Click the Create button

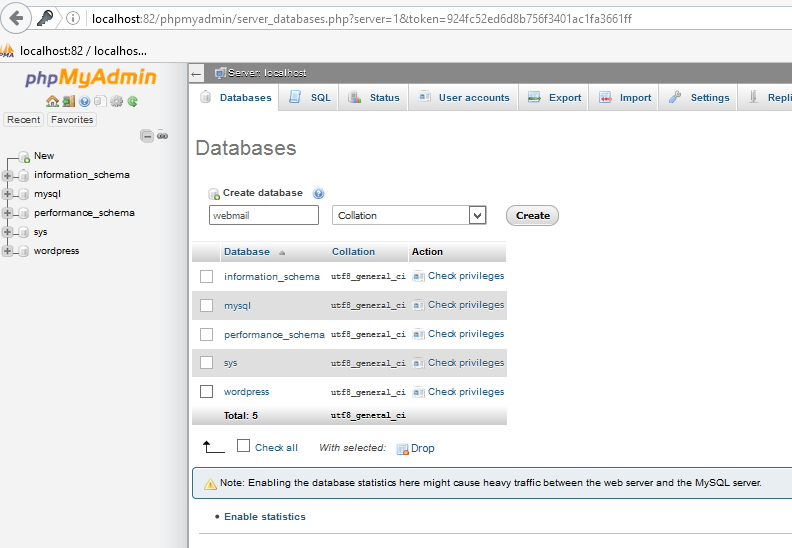[532, 215]
